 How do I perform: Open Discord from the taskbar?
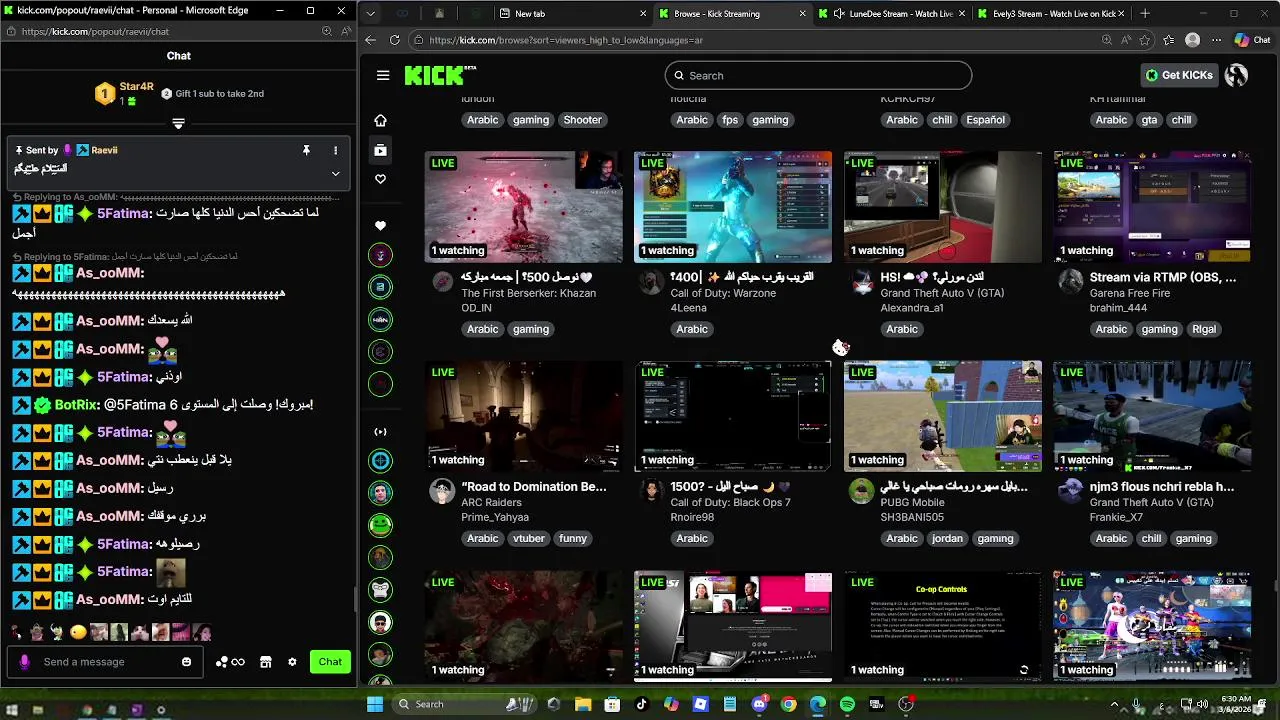[x=759, y=704]
